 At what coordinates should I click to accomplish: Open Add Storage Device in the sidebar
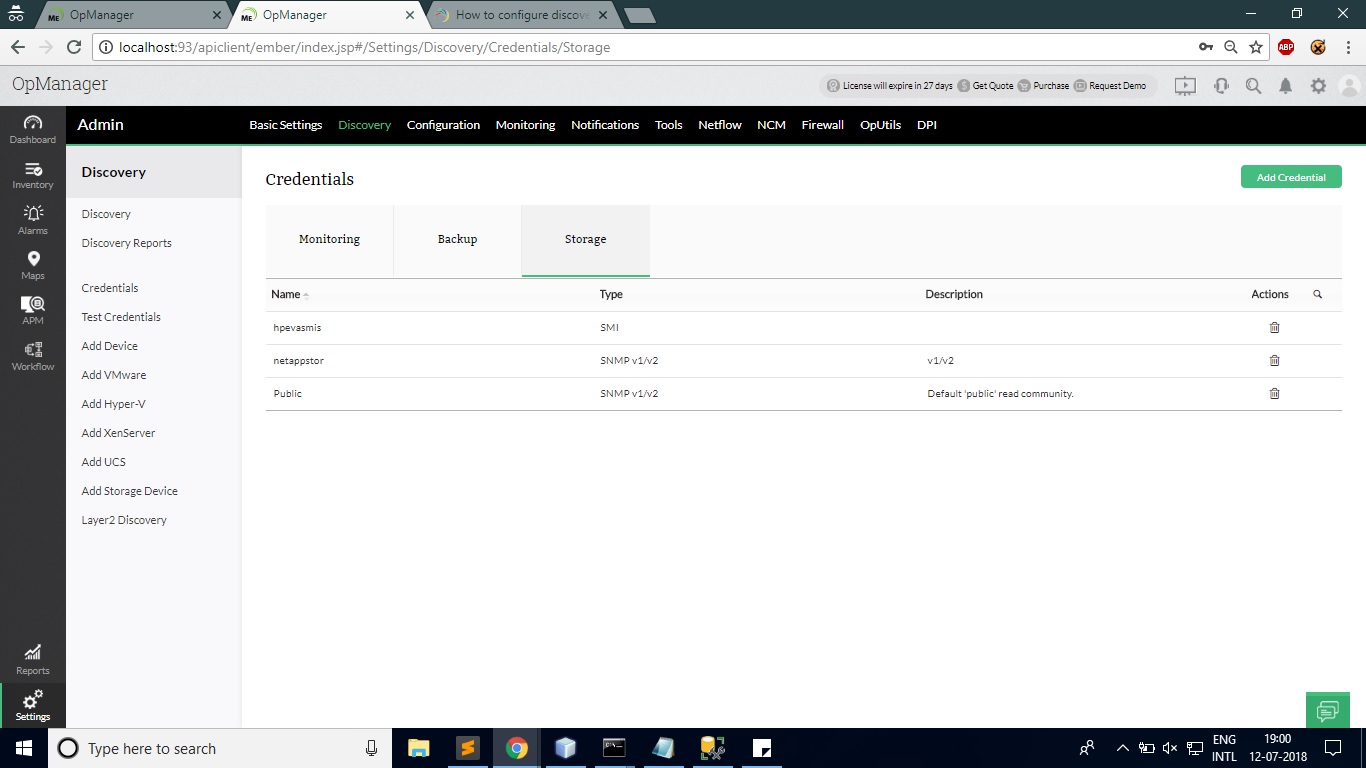click(x=130, y=491)
